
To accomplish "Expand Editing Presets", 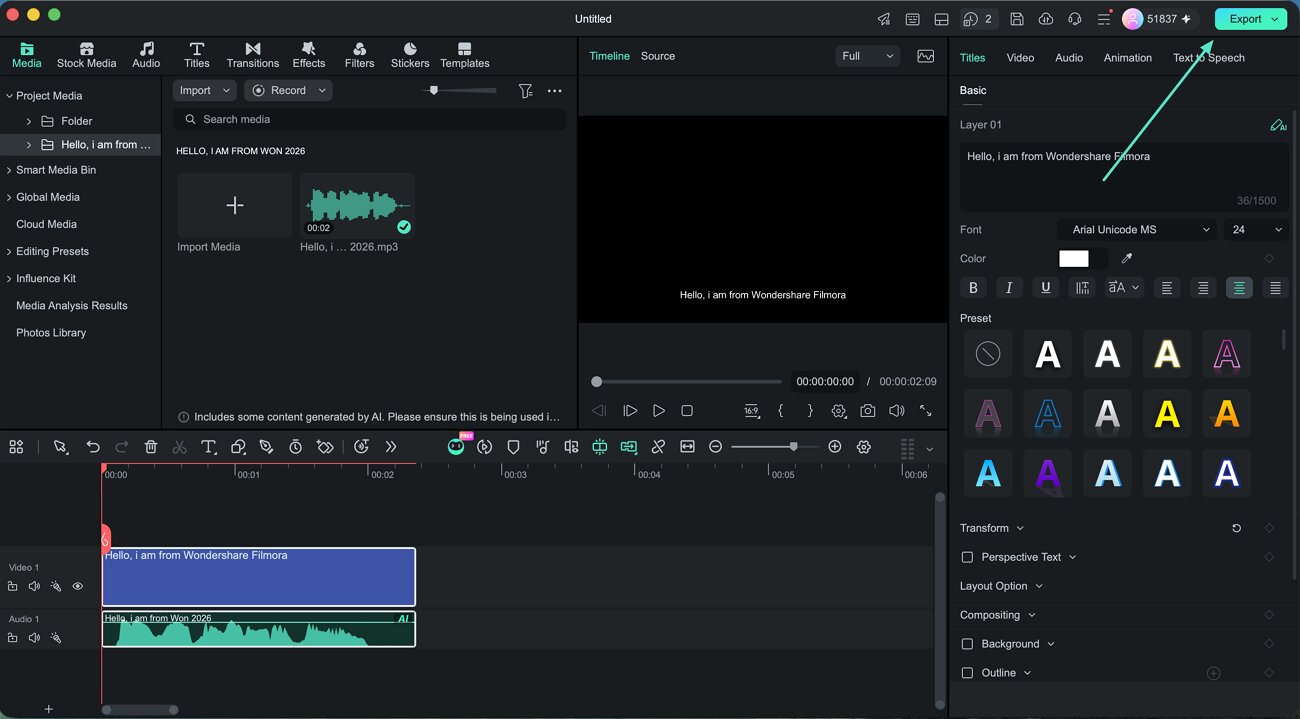I will [9, 251].
